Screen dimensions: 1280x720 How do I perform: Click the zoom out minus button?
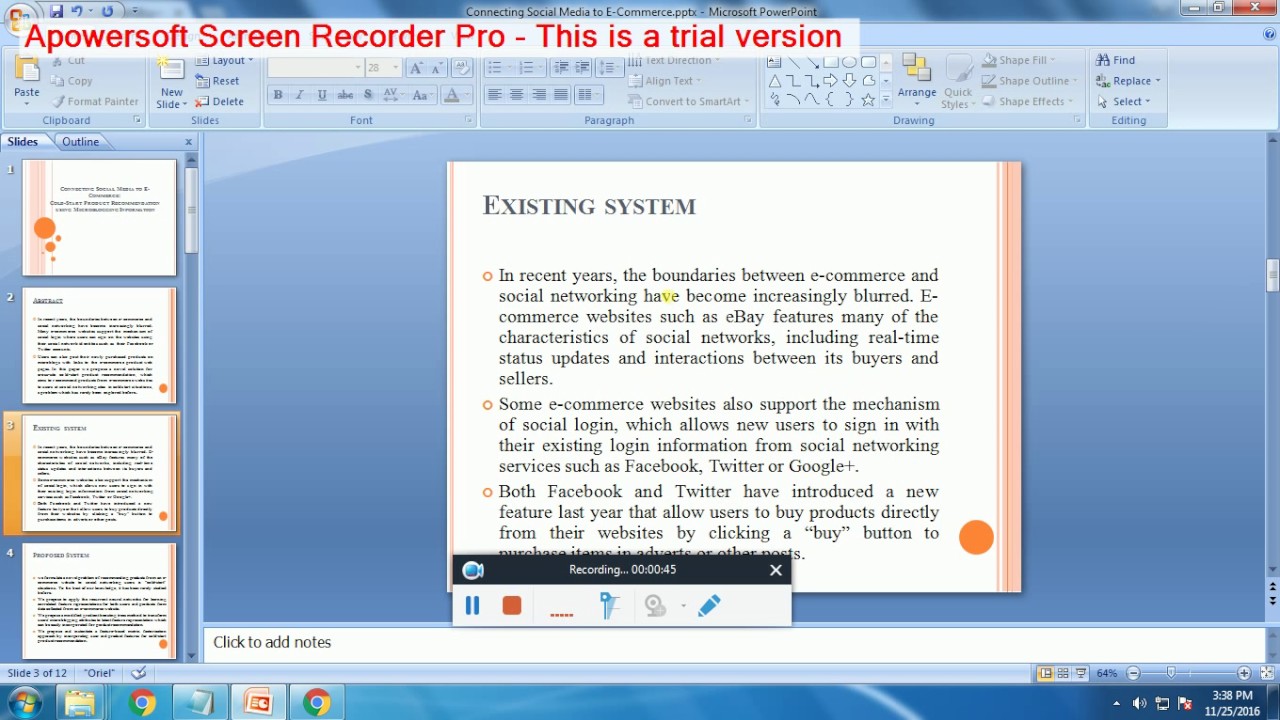(x=1134, y=673)
